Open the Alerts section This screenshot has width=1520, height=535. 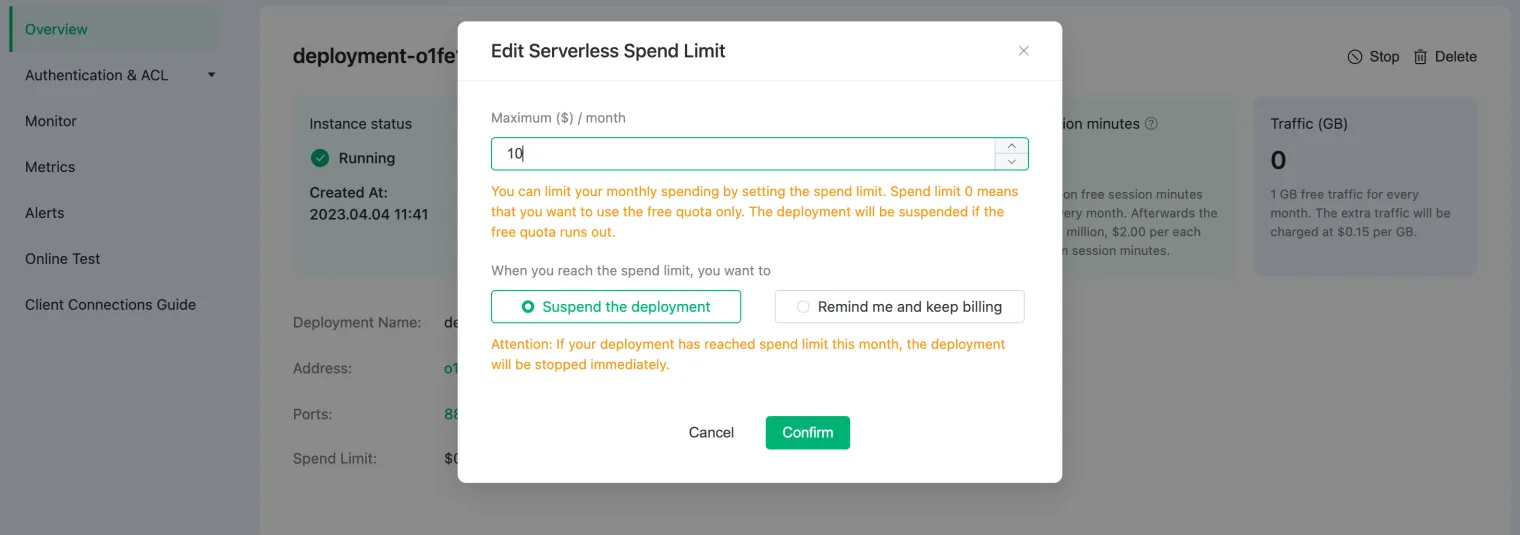[45, 213]
